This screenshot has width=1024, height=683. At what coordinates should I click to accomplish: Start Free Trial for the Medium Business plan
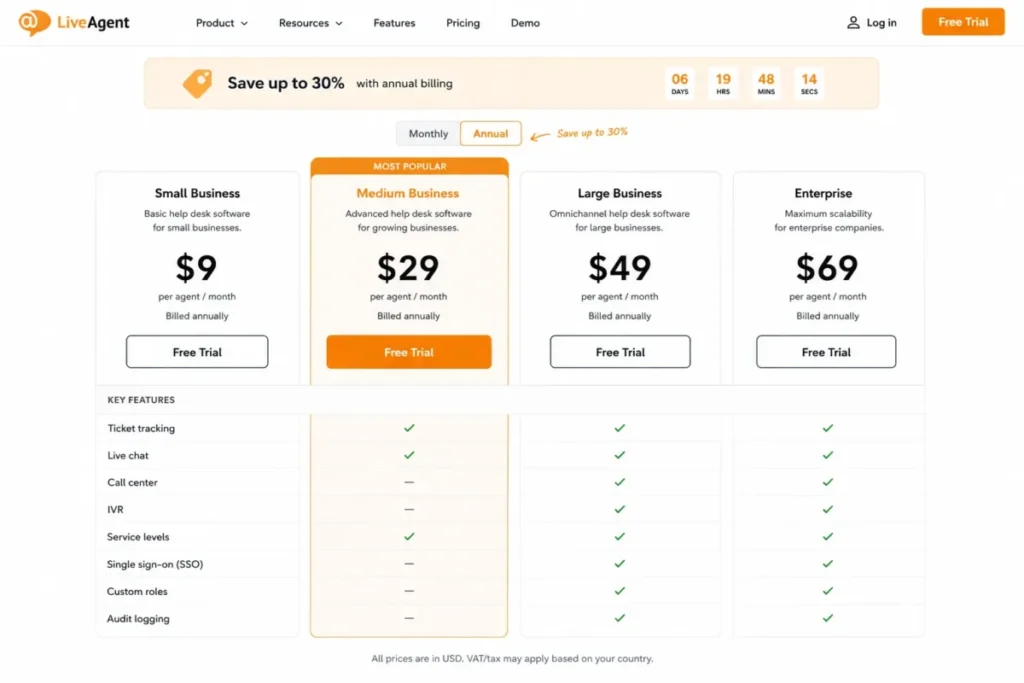click(x=409, y=352)
